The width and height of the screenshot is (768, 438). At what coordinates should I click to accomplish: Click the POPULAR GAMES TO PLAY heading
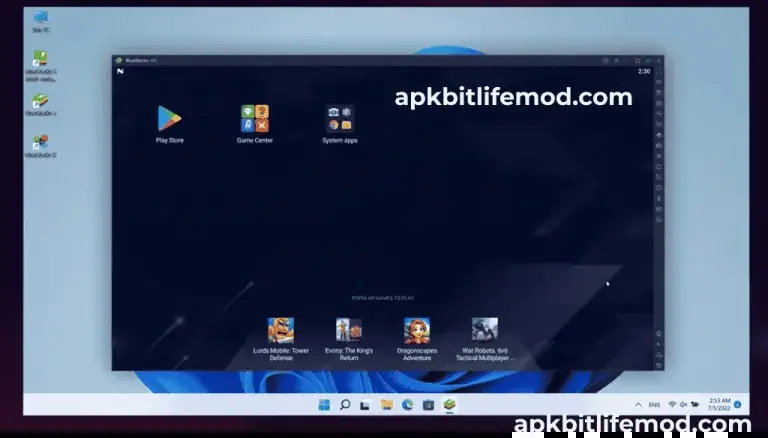[383, 298]
